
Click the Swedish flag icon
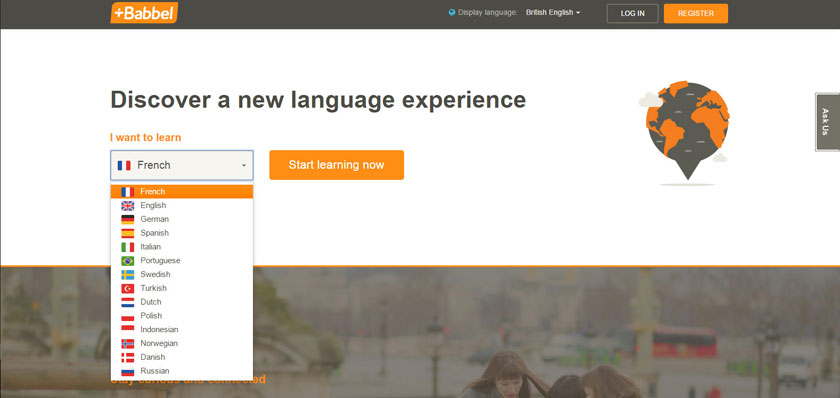[128, 274]
